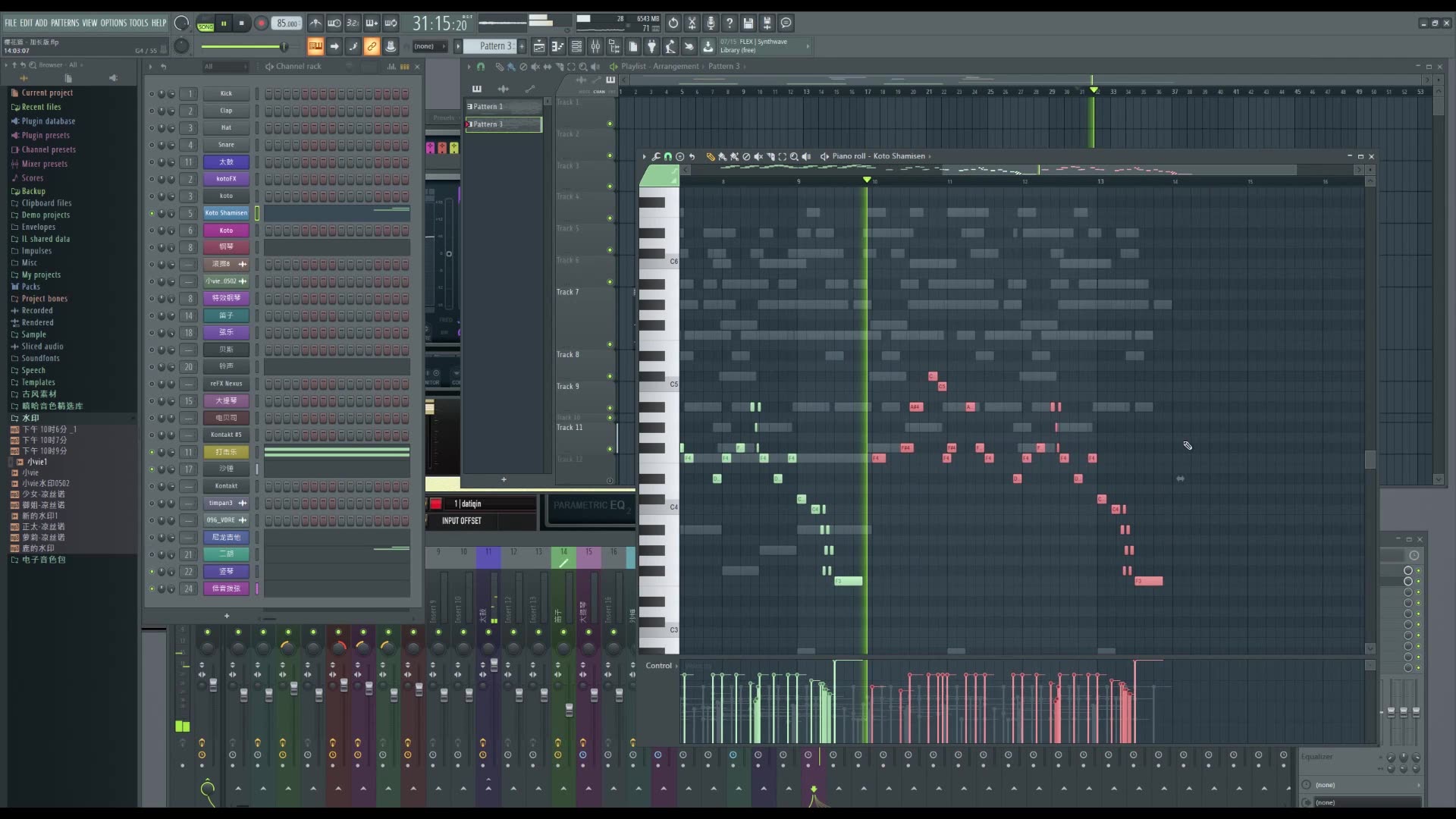
Task: Expand Playlist menu arrow
Action: pos(469,67)
